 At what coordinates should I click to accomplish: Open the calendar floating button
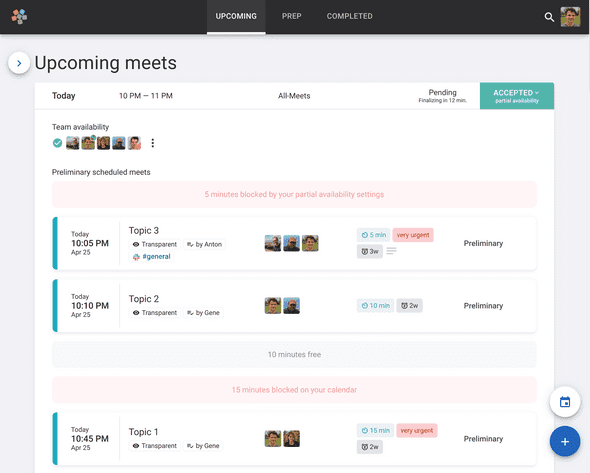point(565,402)
